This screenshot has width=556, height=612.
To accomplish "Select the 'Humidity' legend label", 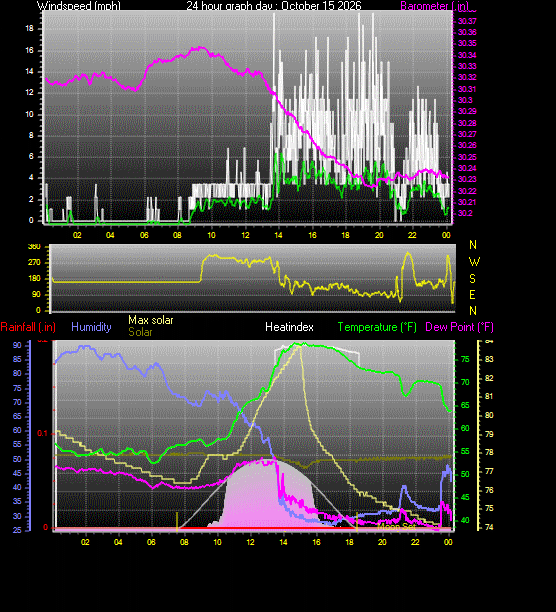I will click(x=91, y=327).
